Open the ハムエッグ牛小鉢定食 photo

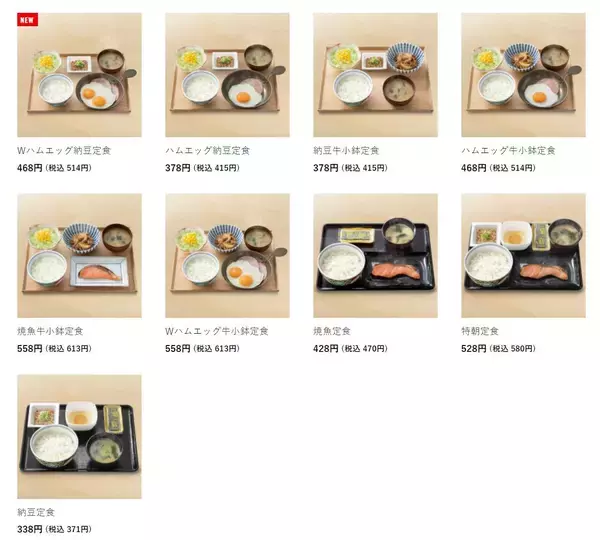pyautogui.click(x=523, y=75)
